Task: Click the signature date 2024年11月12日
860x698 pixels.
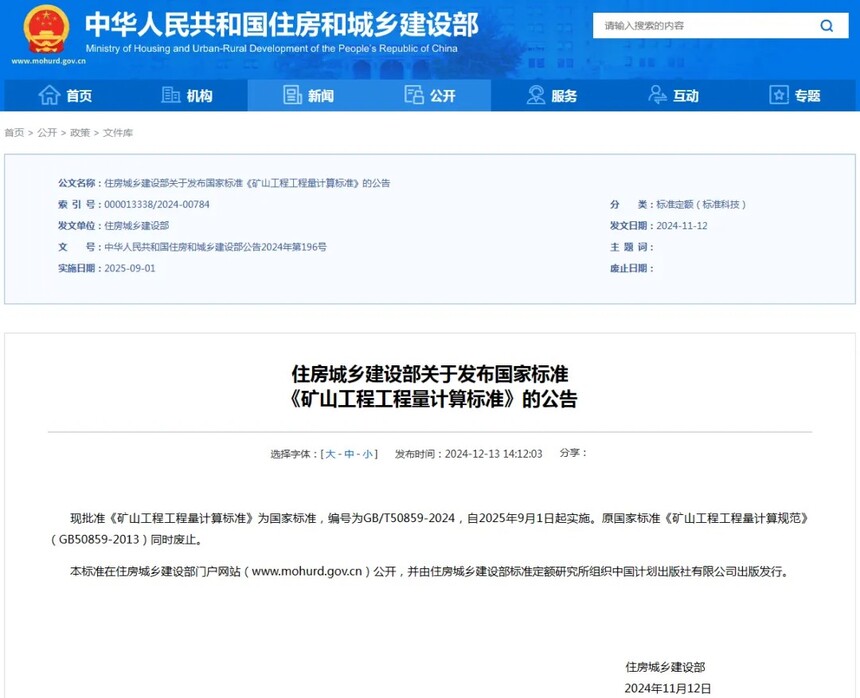Action: (x=668, y=688)
